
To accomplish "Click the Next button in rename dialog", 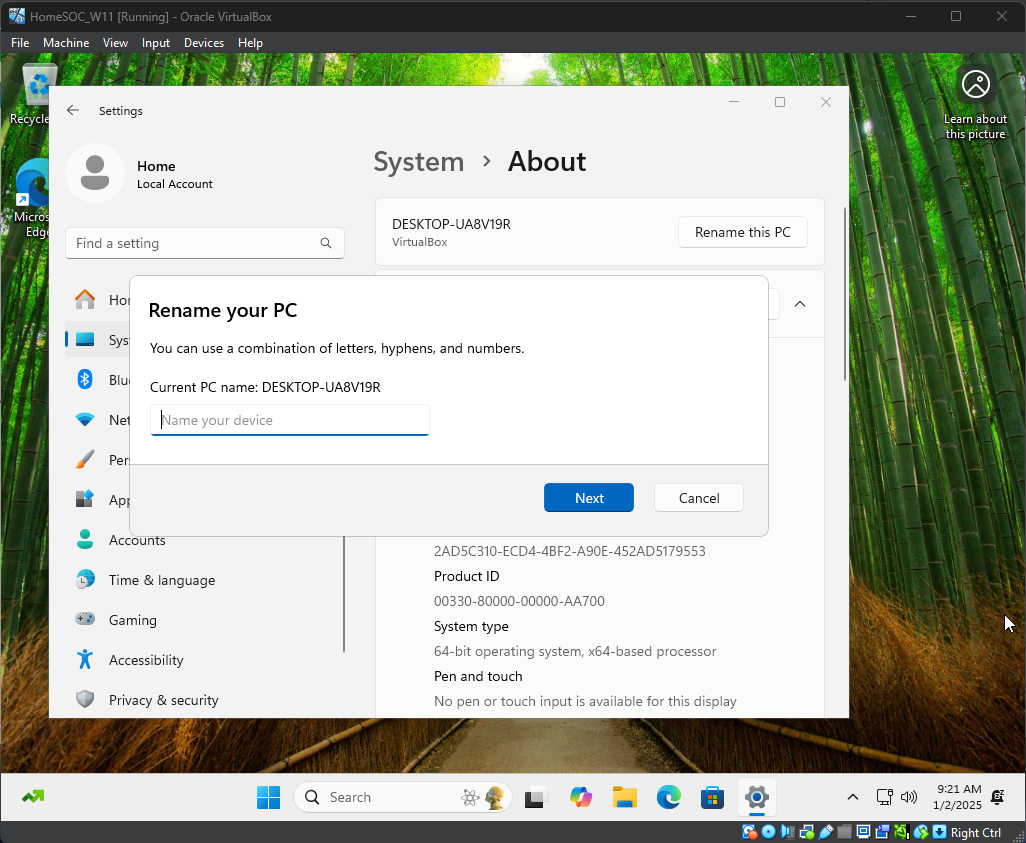I will [588, 498].
